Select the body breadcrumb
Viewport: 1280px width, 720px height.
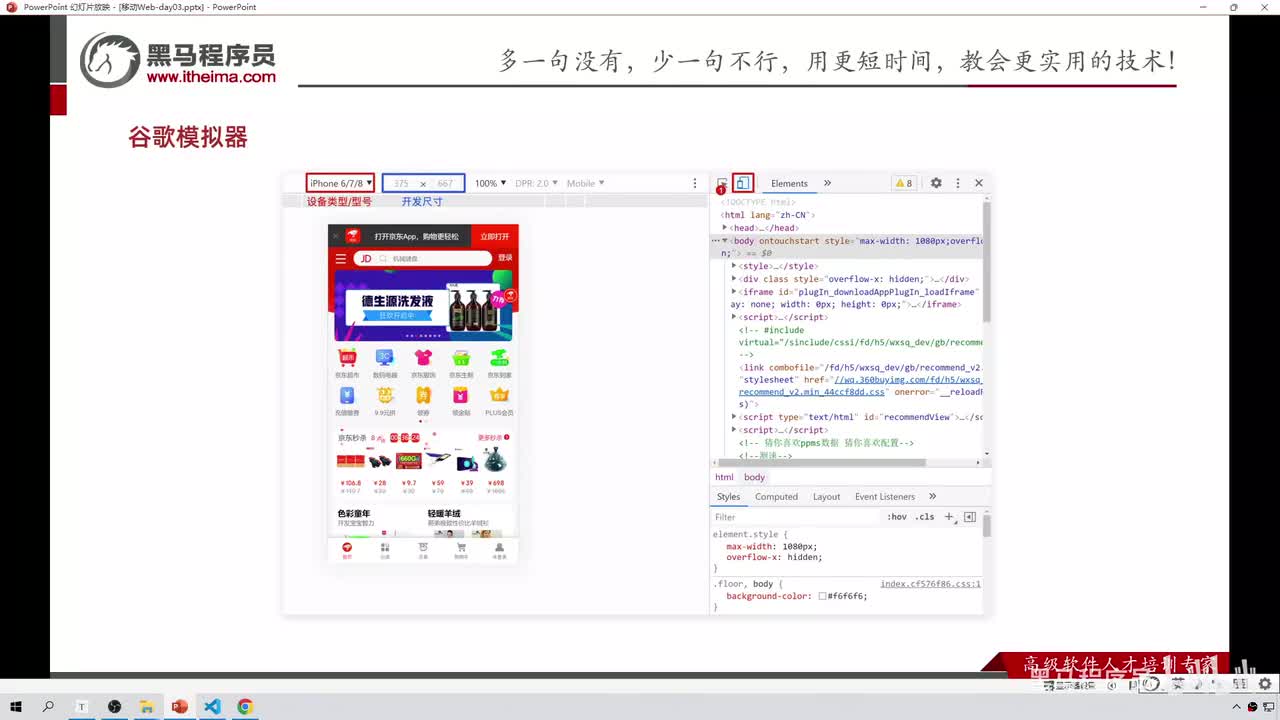point(754,477)
